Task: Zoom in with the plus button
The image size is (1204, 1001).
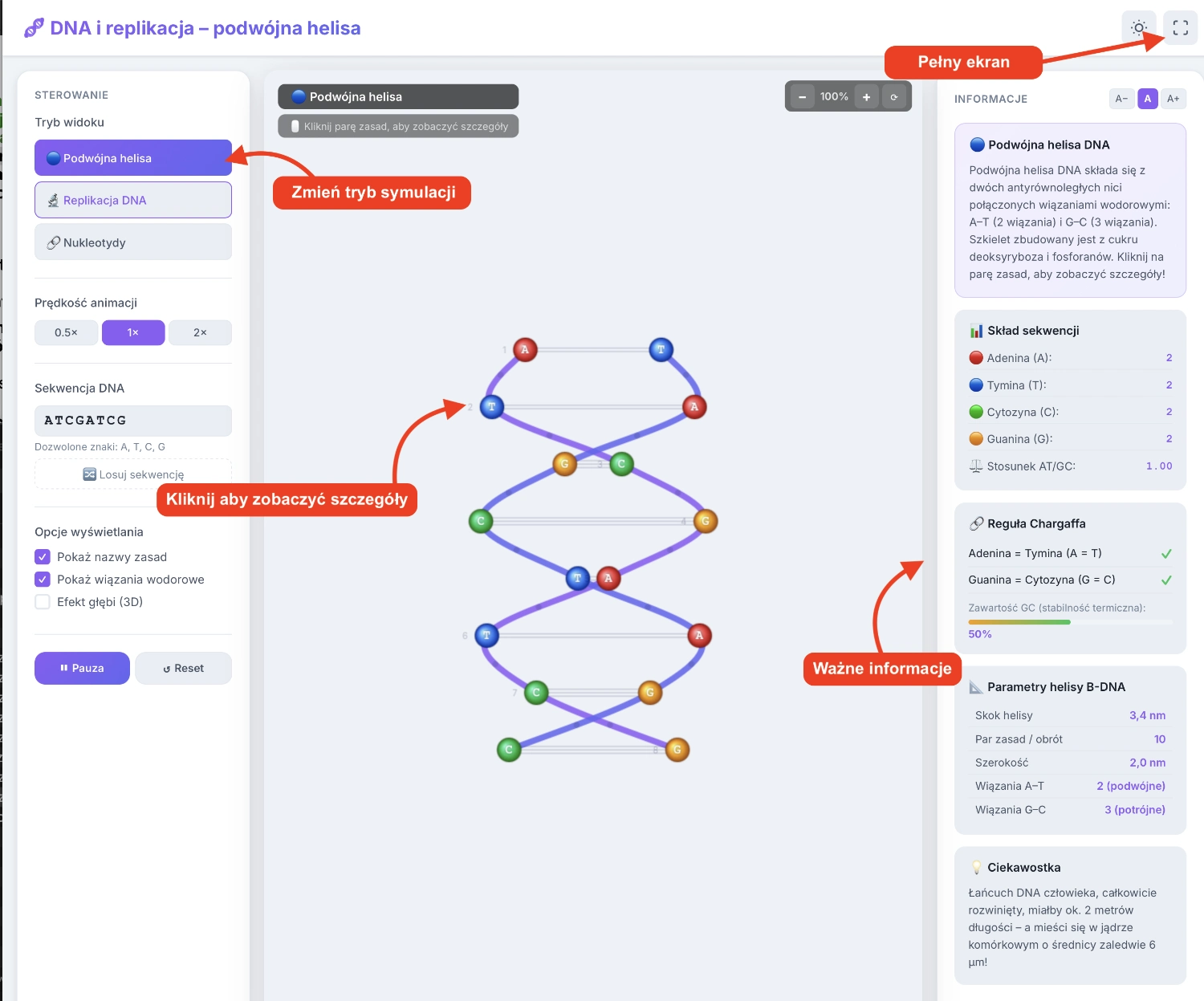Action: 866,97
